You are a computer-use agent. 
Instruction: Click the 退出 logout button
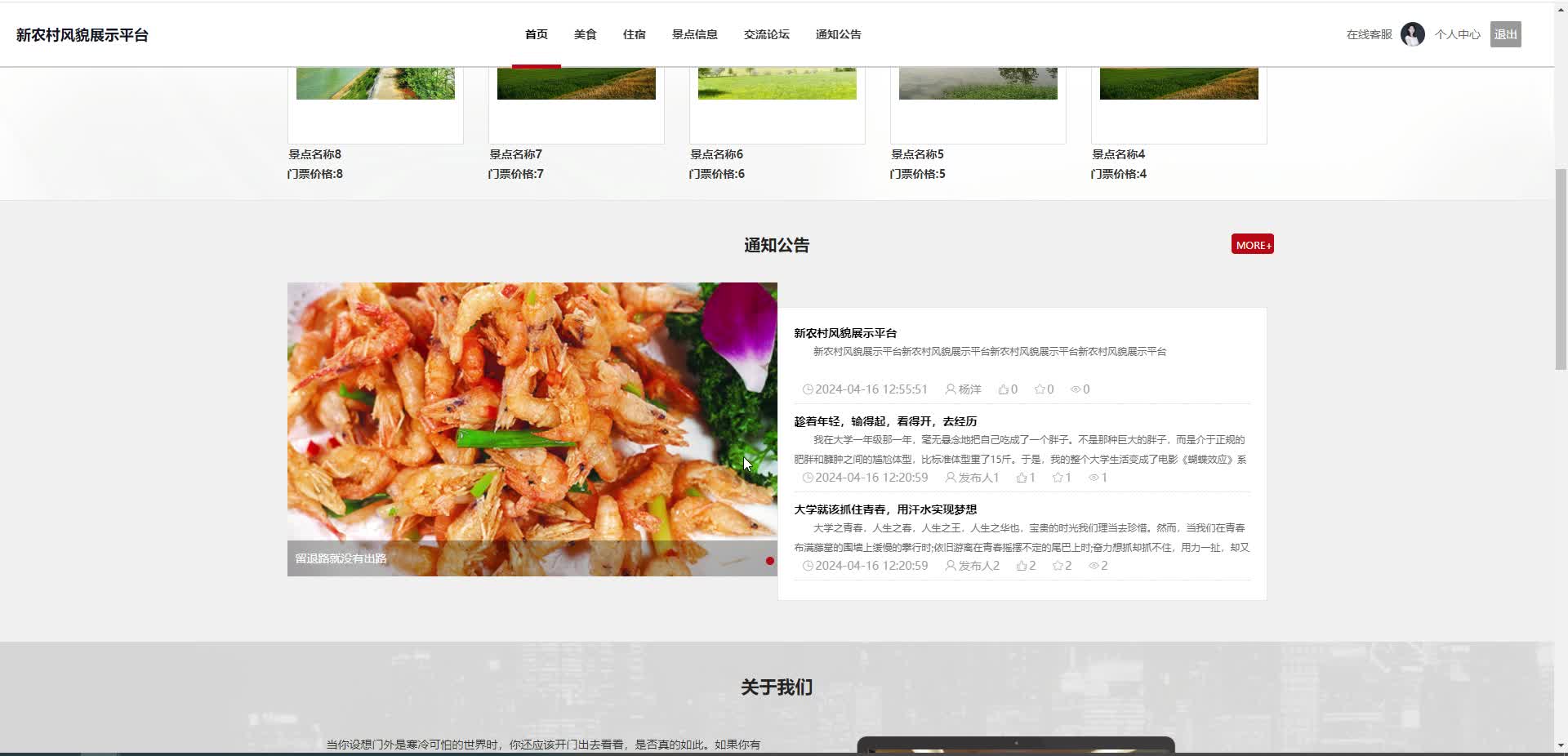[1506, 34]
